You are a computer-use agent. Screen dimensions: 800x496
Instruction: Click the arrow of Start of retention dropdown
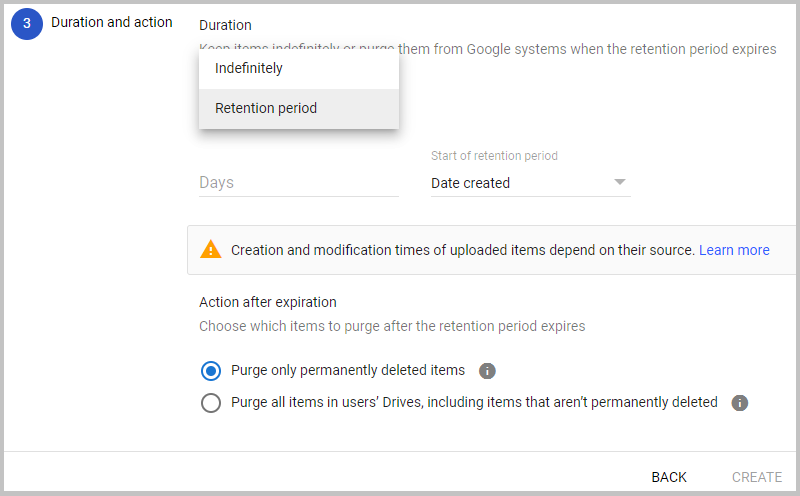620,182
